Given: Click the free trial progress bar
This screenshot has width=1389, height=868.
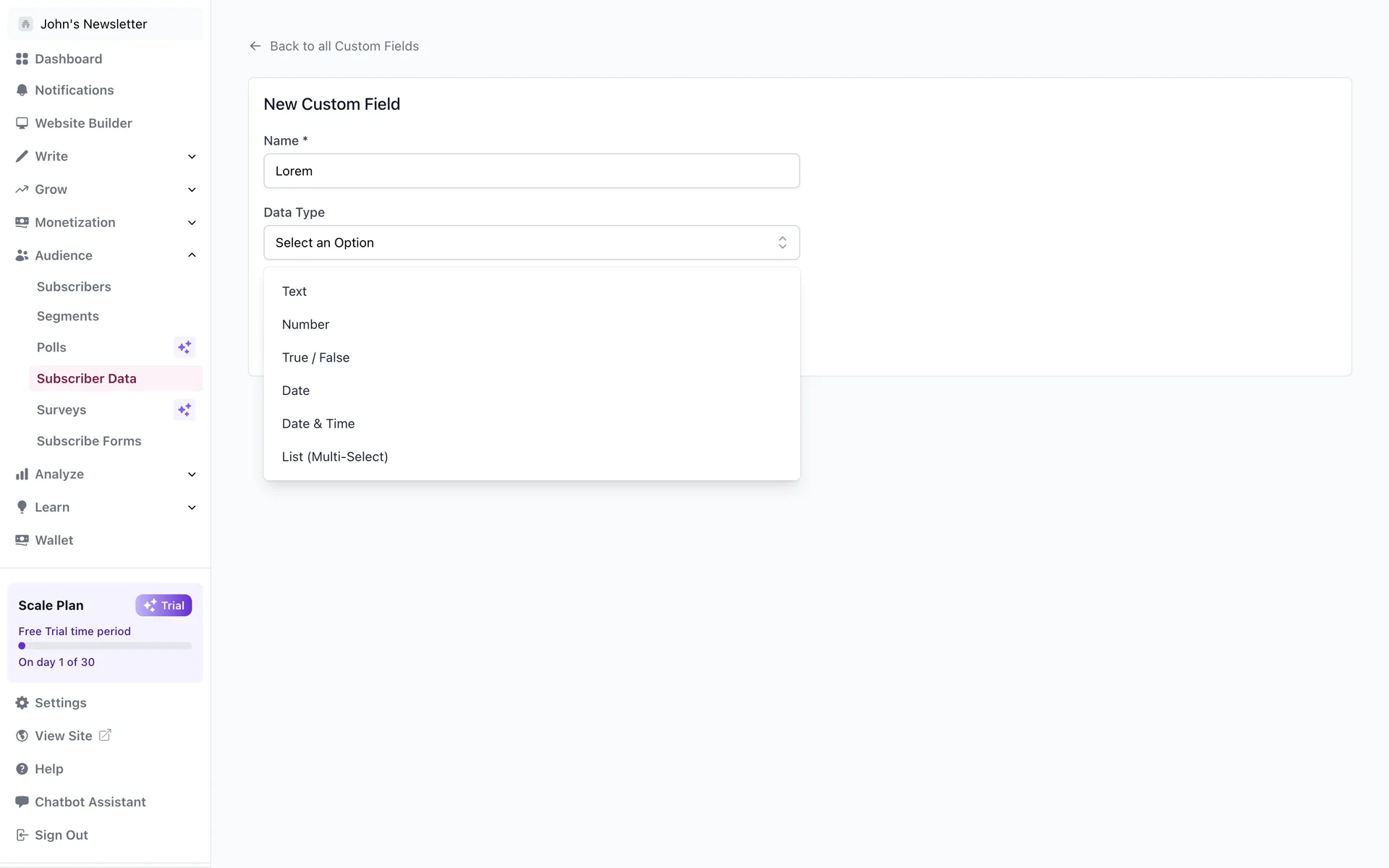Looking at the screenshot, I should coord(105,646).
